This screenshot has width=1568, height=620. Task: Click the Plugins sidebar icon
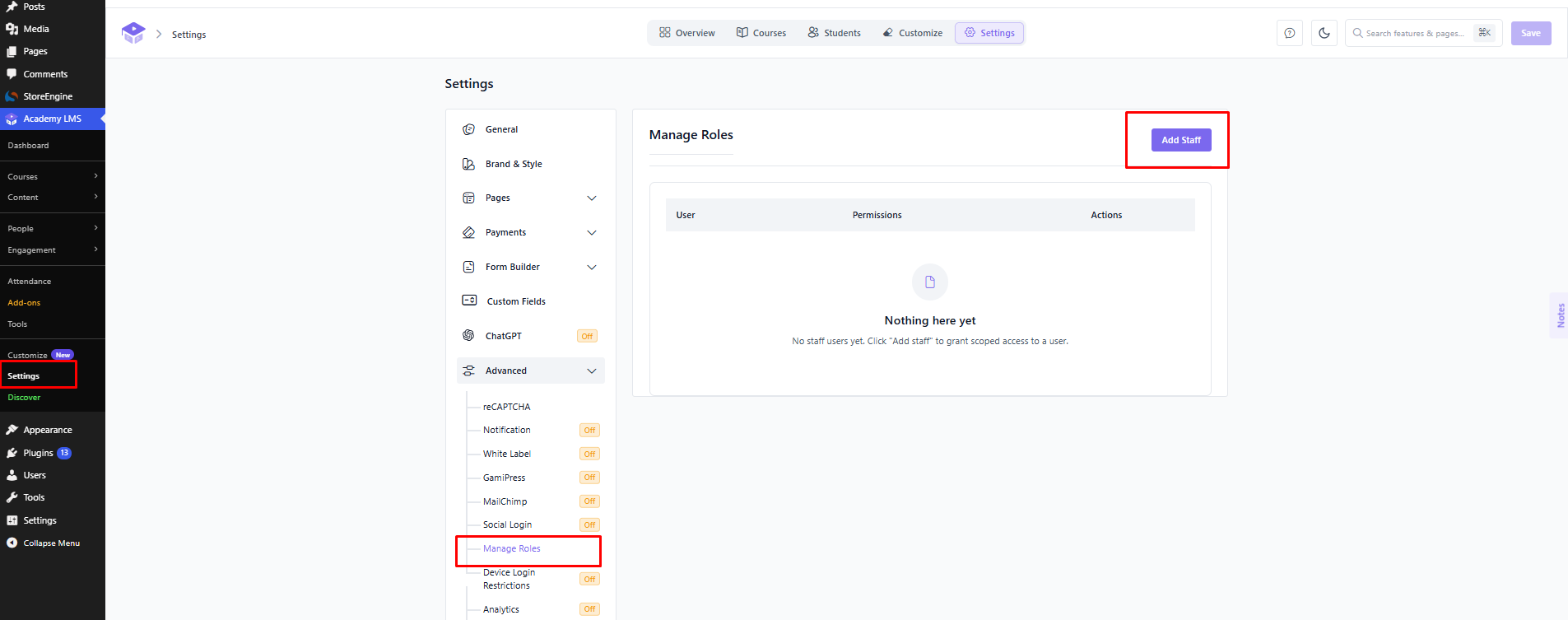click(x=12, y=453)
